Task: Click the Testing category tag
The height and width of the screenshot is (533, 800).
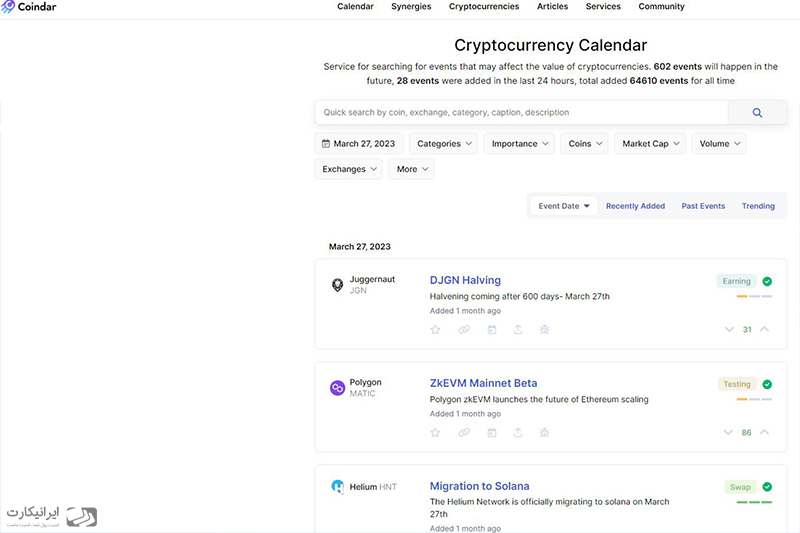Action: pos(737,384)
